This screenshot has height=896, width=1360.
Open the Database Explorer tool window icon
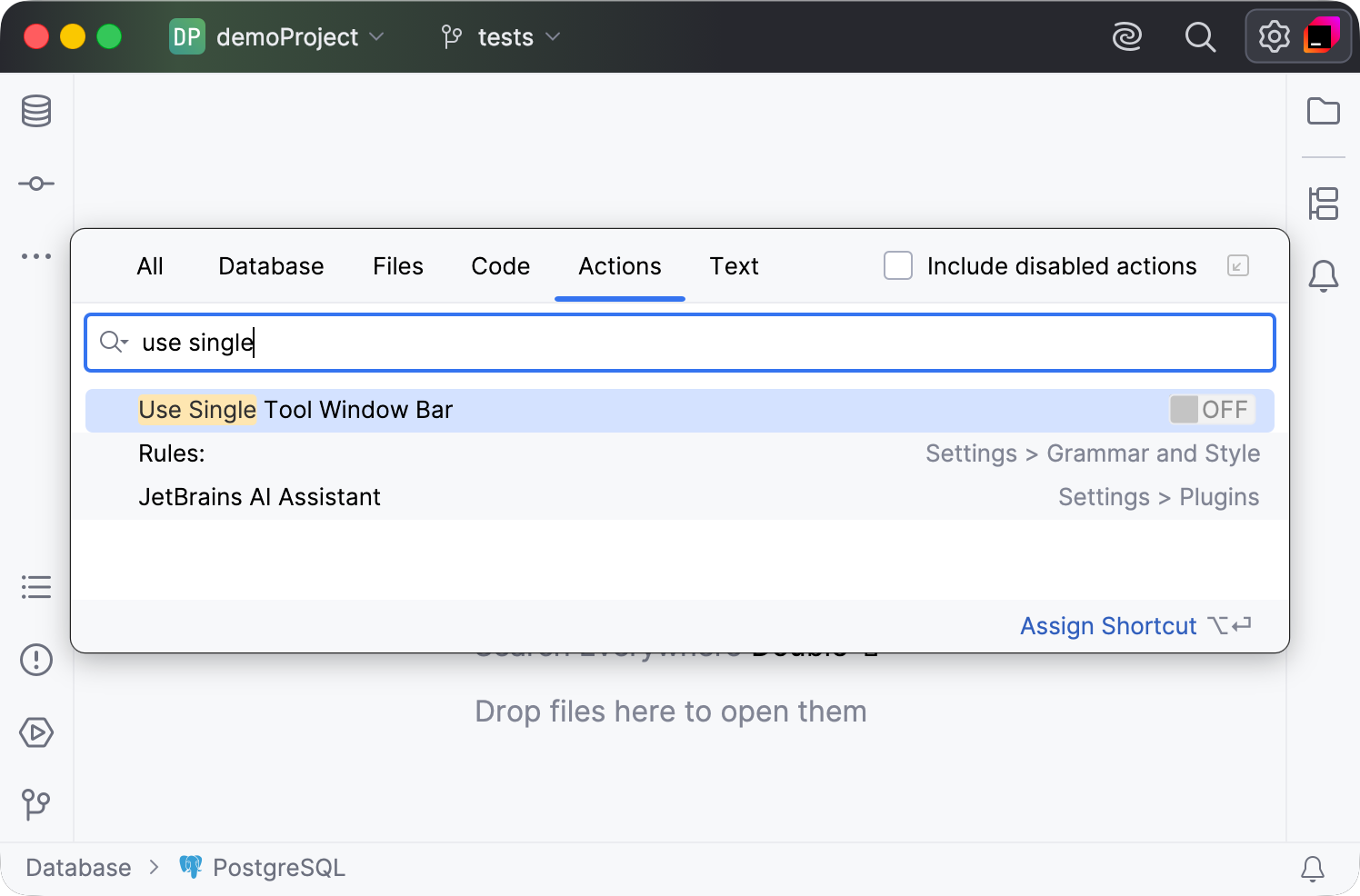pyautogui.click(x=36, y=111)
